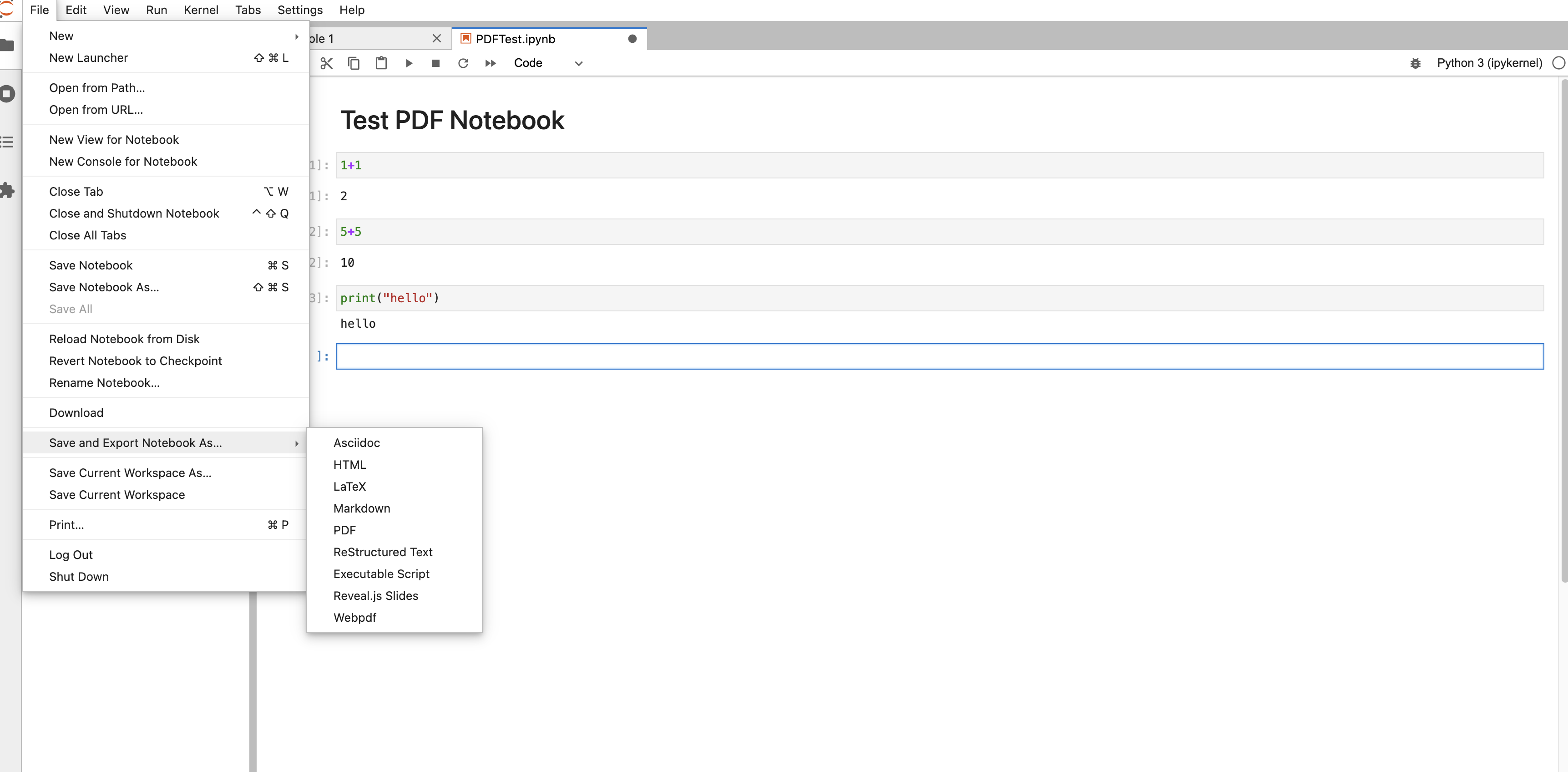Switch kernel via Python 3 (ipykernel)
The width and height of the screenshot is (1568, 772).
point(1489,63)
